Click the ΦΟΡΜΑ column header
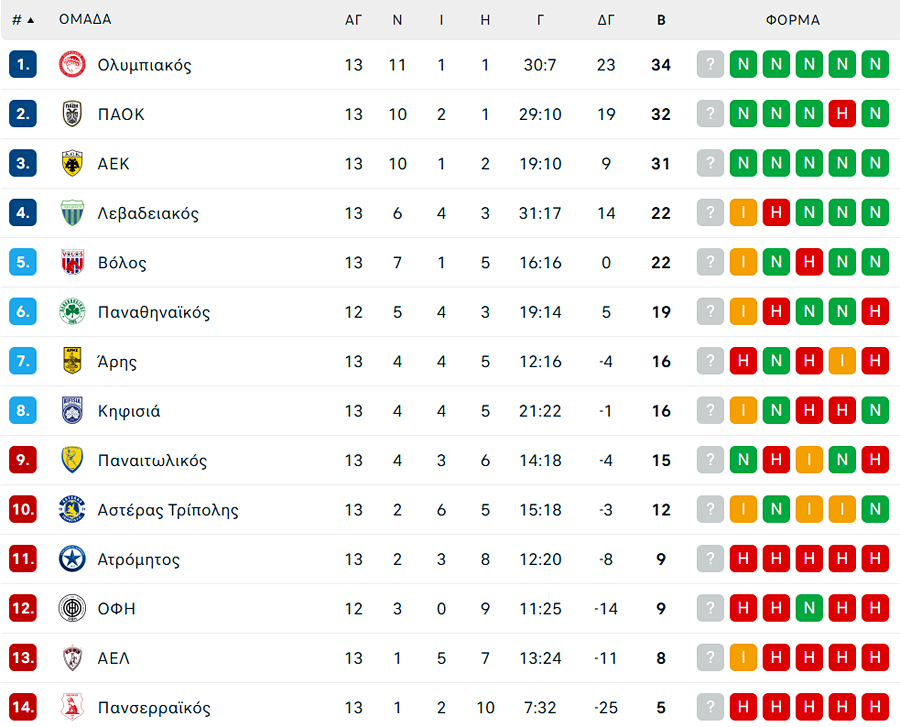The image size is (900, 727). pyautogui.click(x=793, y=20)
